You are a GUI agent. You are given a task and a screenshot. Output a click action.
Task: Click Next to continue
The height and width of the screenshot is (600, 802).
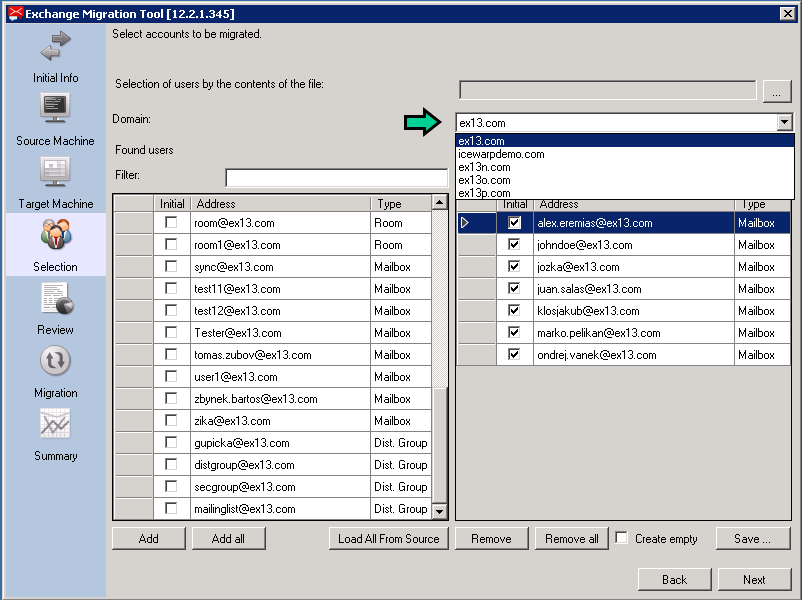click(754, 580)
